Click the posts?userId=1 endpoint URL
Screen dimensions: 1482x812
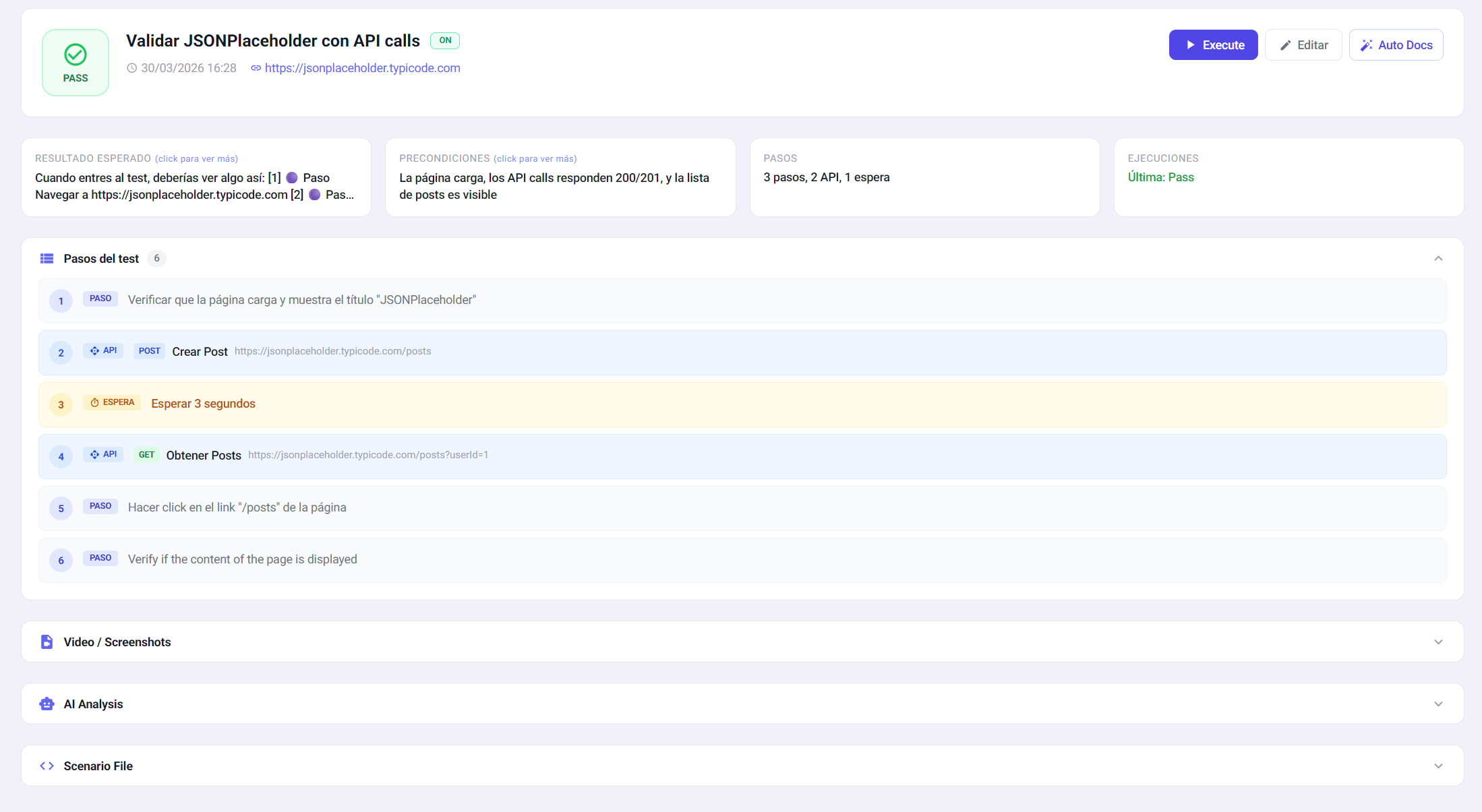click(368, 455)
